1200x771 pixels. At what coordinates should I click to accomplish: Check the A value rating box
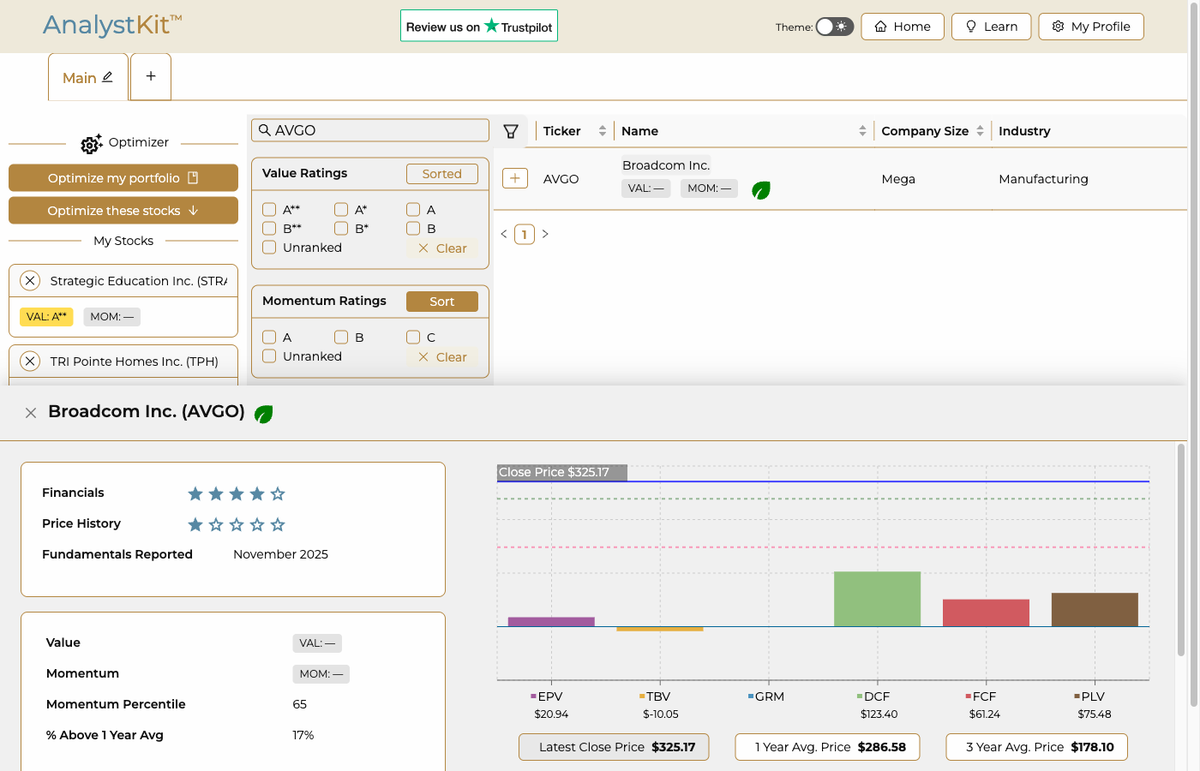(413, 210)
